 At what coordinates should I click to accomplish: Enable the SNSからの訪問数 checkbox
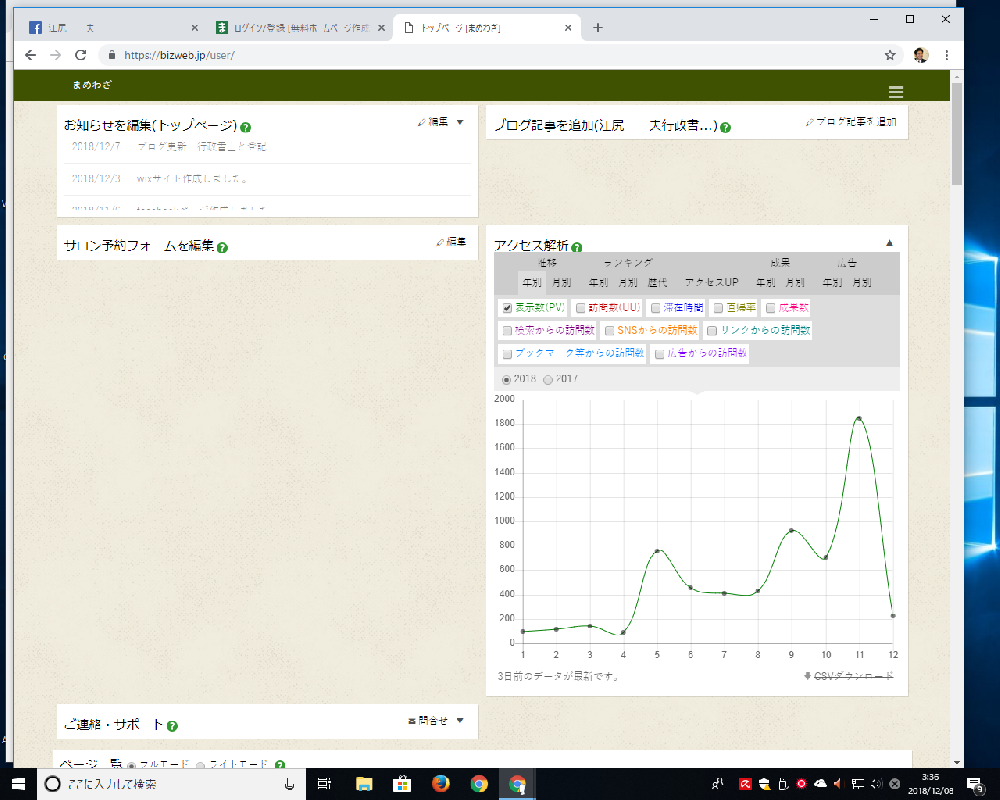click(x=609, y=330)
